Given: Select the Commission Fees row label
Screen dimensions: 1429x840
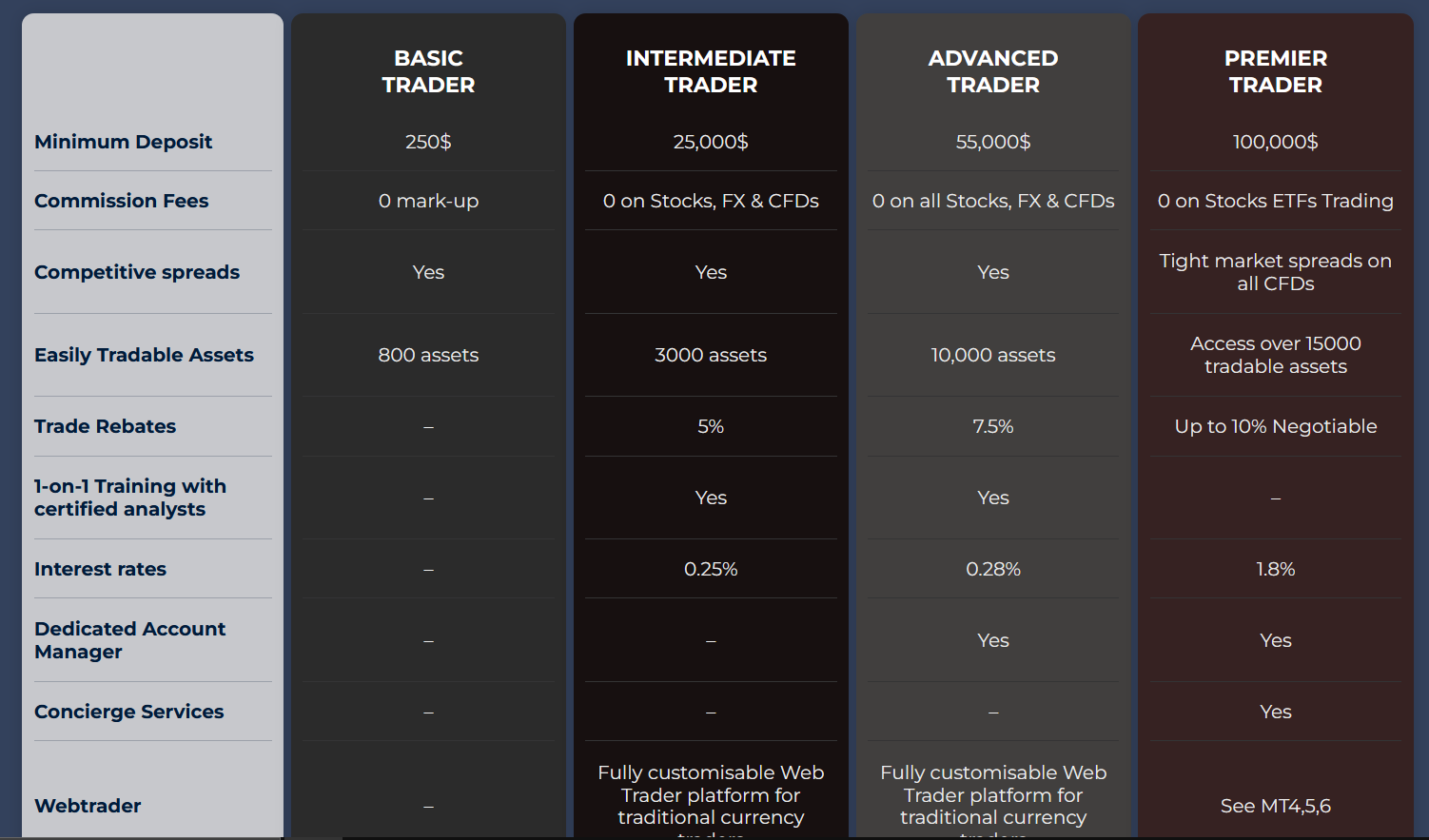Looking at the screenshot, I should coord(121,201).
